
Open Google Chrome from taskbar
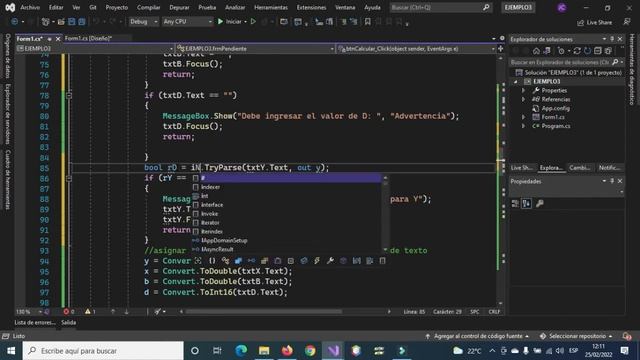click(x=310, y=351)
